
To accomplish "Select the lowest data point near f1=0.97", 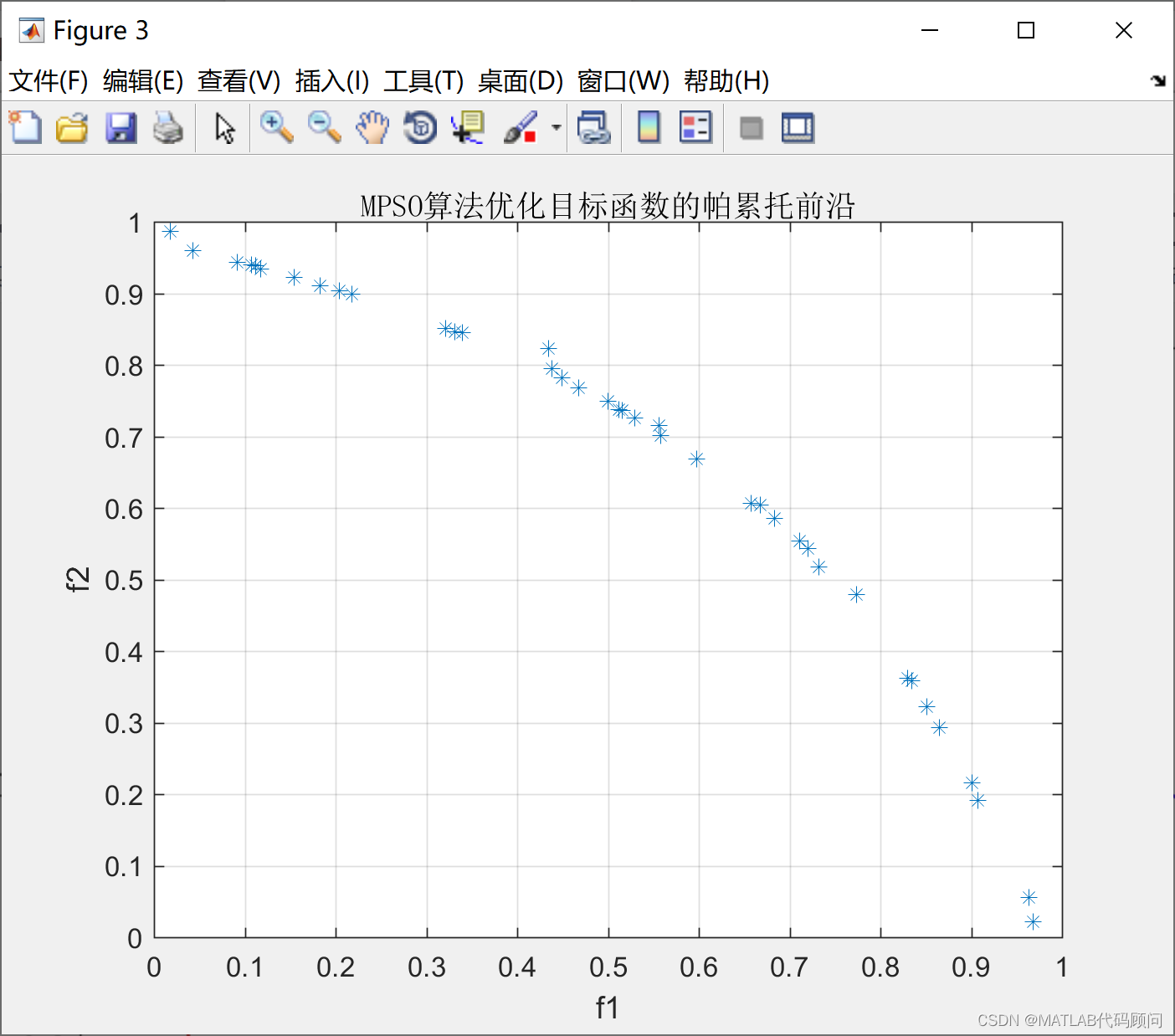I will click(1033, 921).
